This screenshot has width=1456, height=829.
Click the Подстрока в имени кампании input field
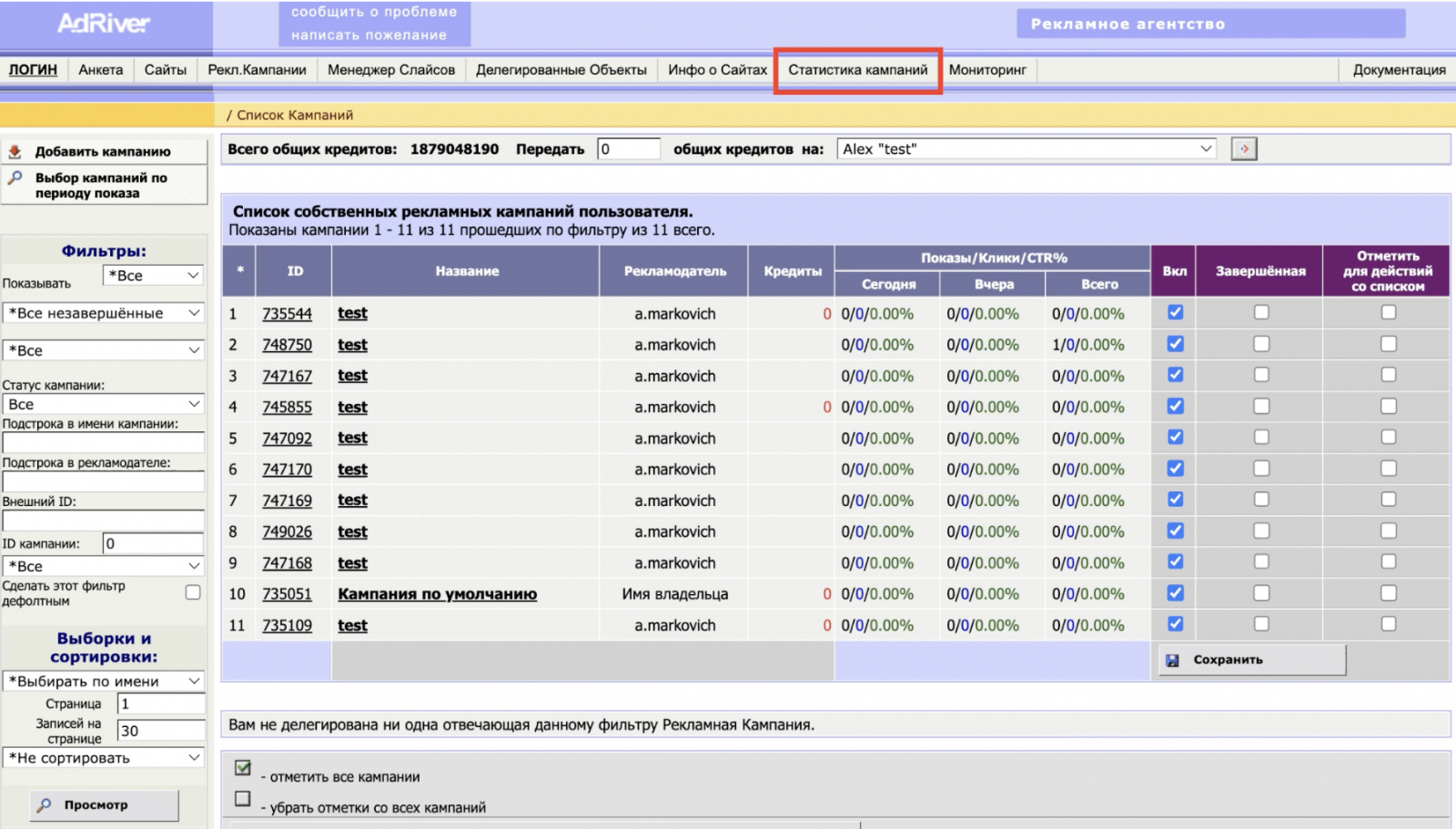click(x=104, y=443)
